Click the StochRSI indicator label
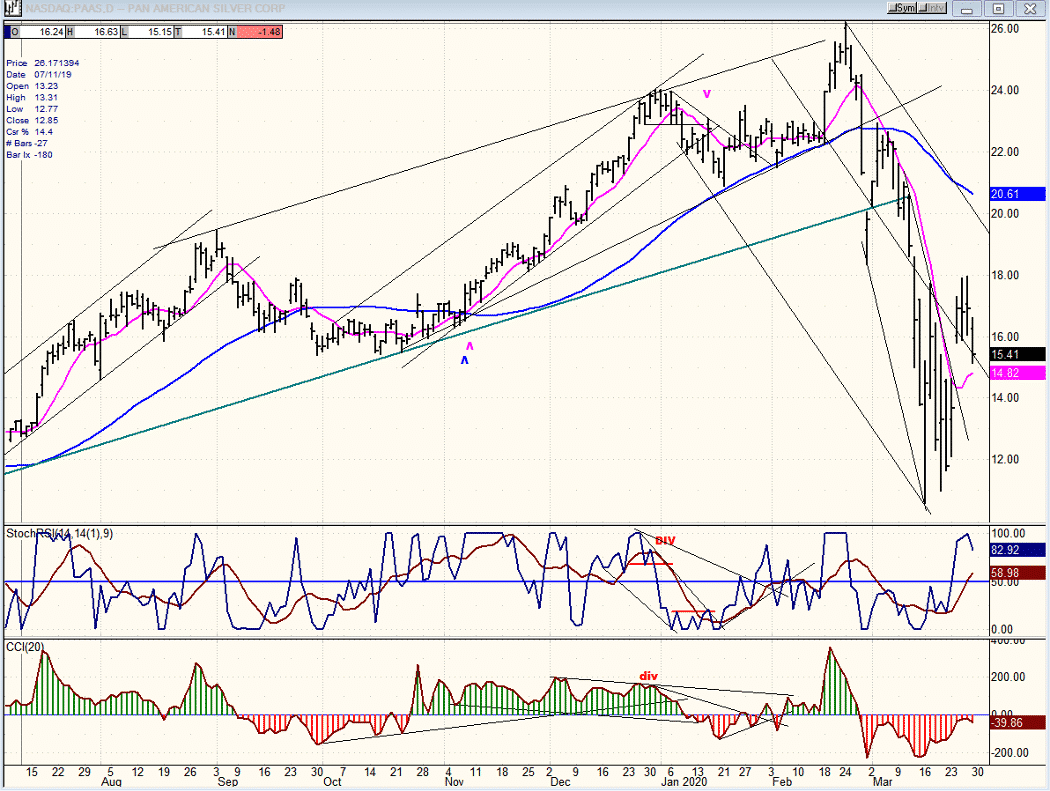 point(60,534)
